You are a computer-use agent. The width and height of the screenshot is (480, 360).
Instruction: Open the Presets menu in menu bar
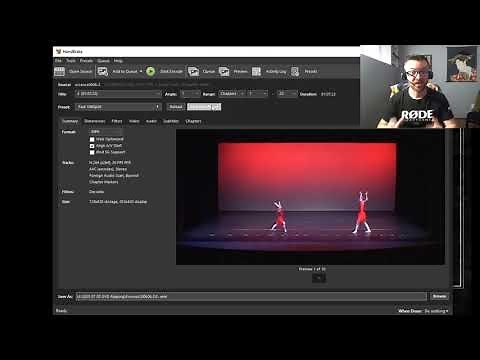point(86,61)
